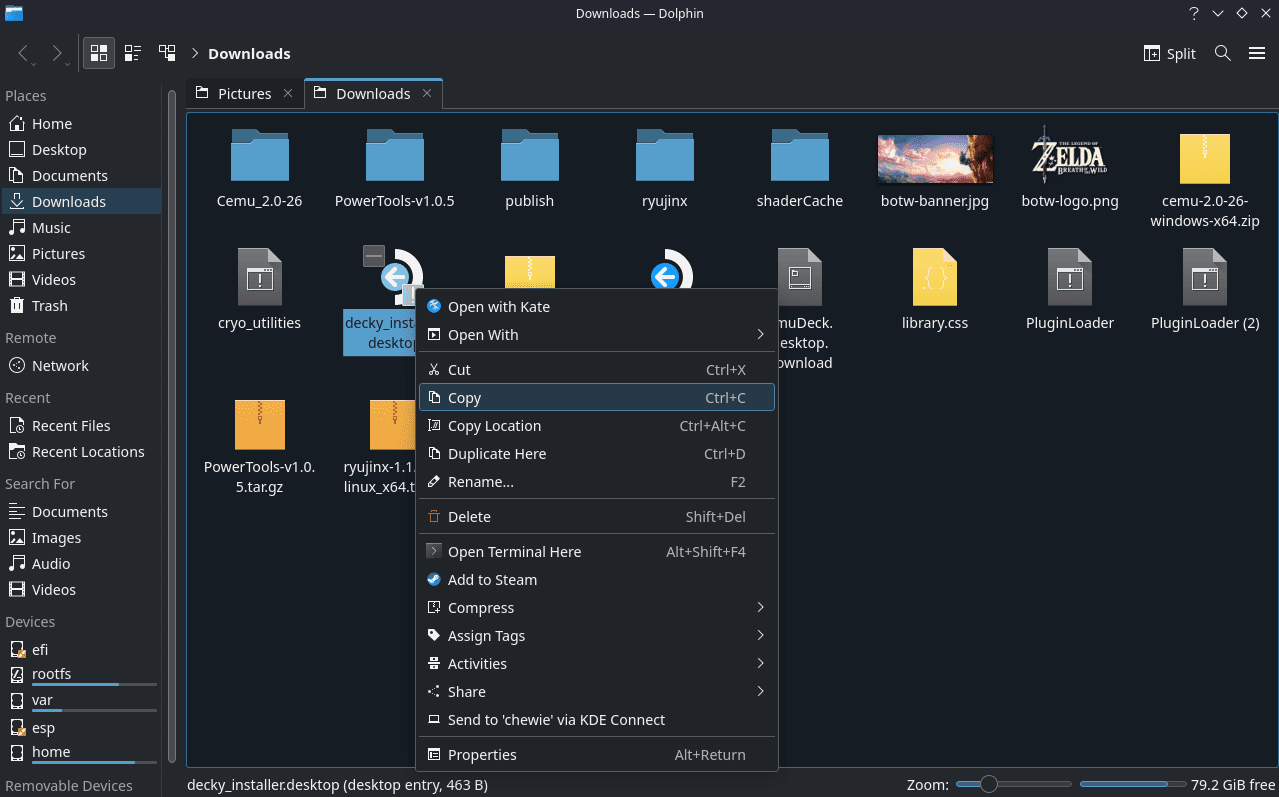Select the library.css file icon
The width and height of the screenshot is (1279, 797).
(x=935, y=277)
